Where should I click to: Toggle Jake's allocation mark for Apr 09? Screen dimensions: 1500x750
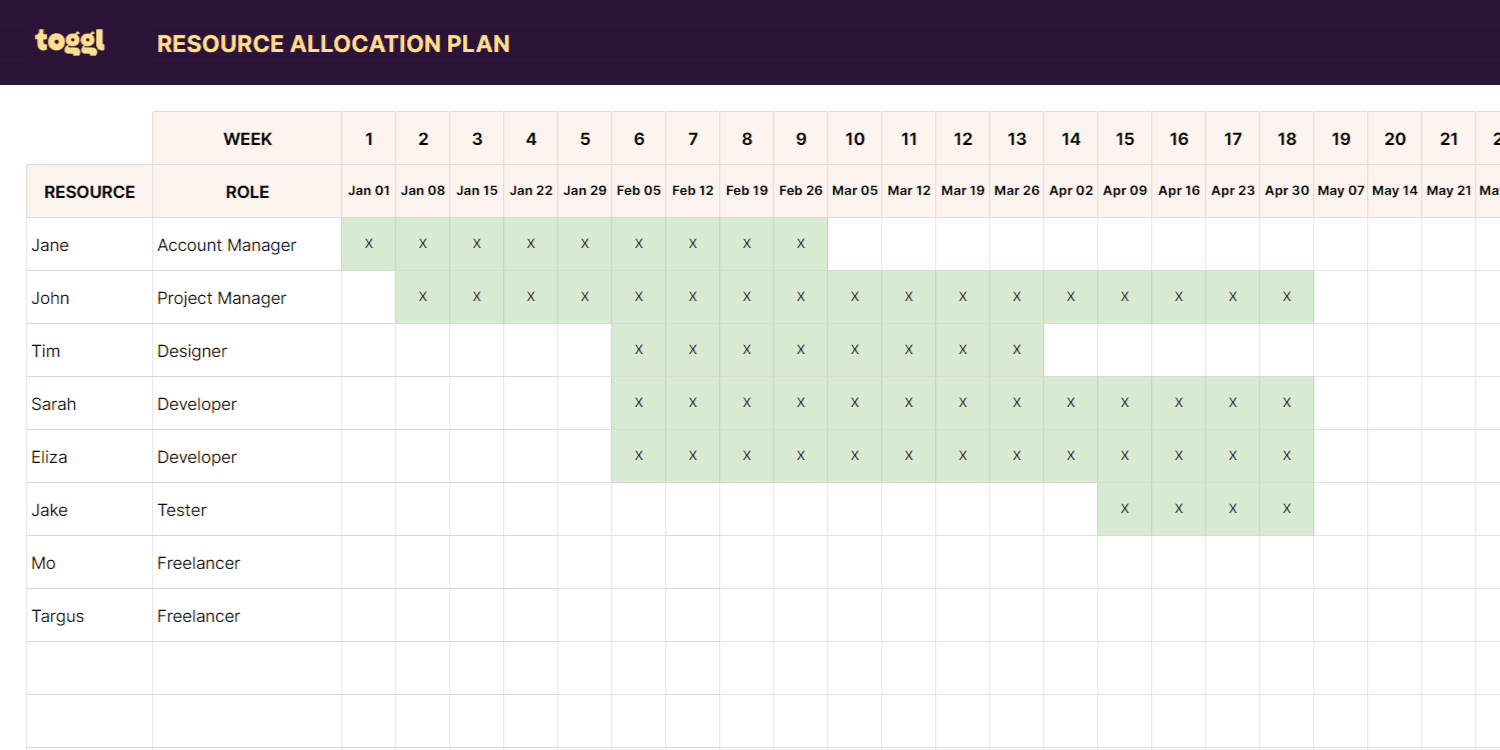coord(1125,509)
